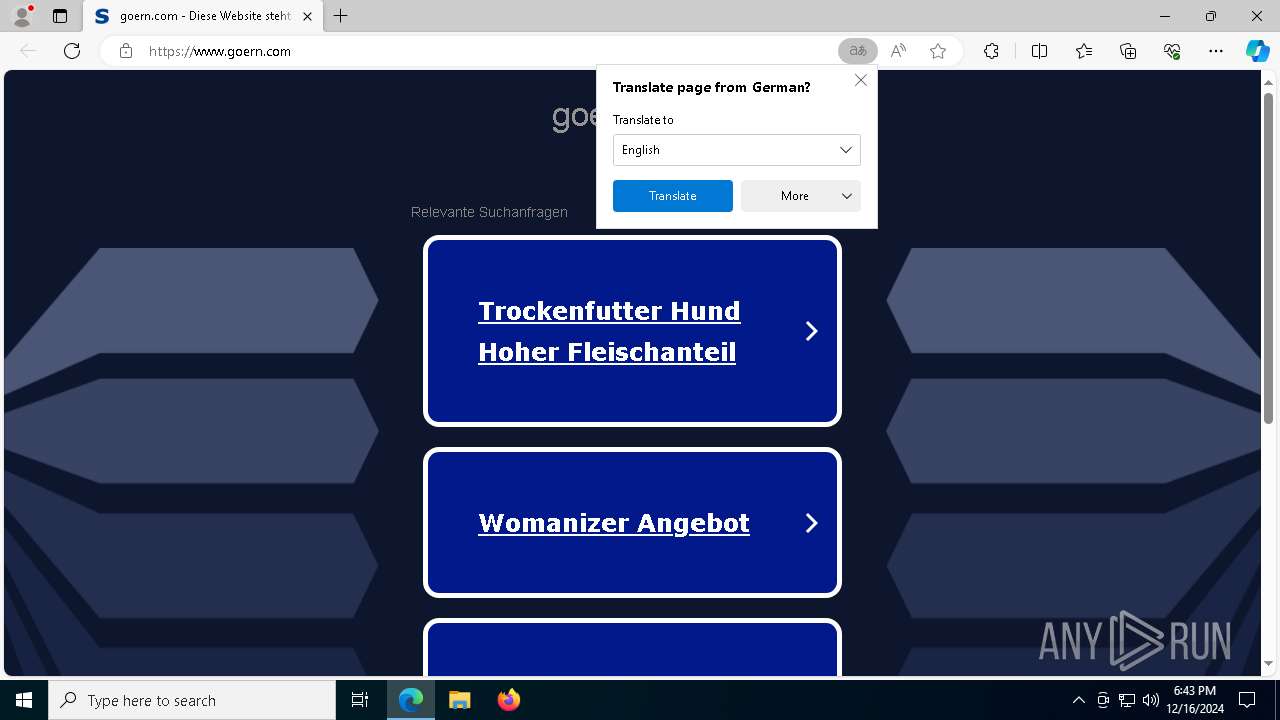This screenshot has width=1280, height=720.
Task: Open Collections panel
Action: [1128, 51]
